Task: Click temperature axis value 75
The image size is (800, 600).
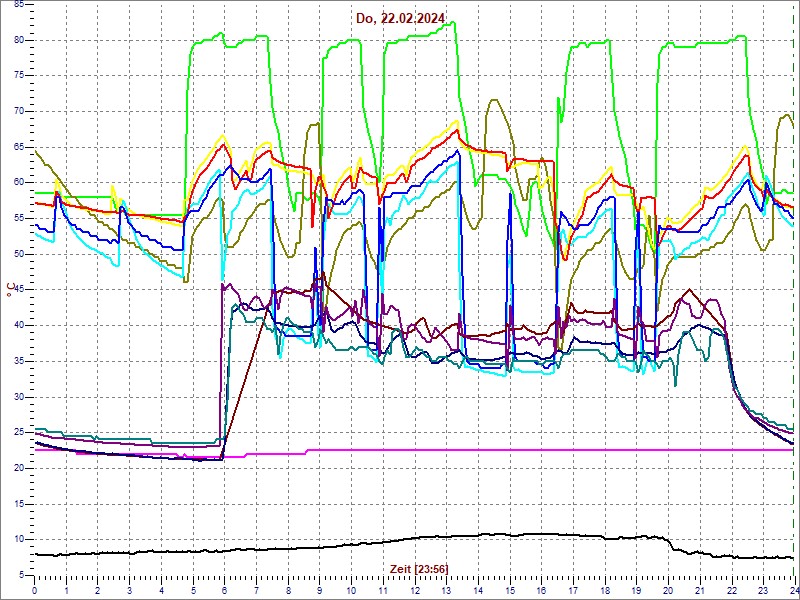Action: [x=19, y=76]
